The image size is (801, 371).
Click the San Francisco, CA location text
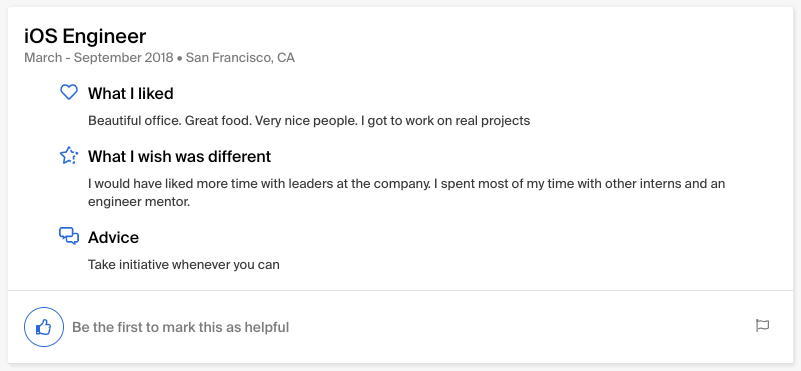(240, 58)
